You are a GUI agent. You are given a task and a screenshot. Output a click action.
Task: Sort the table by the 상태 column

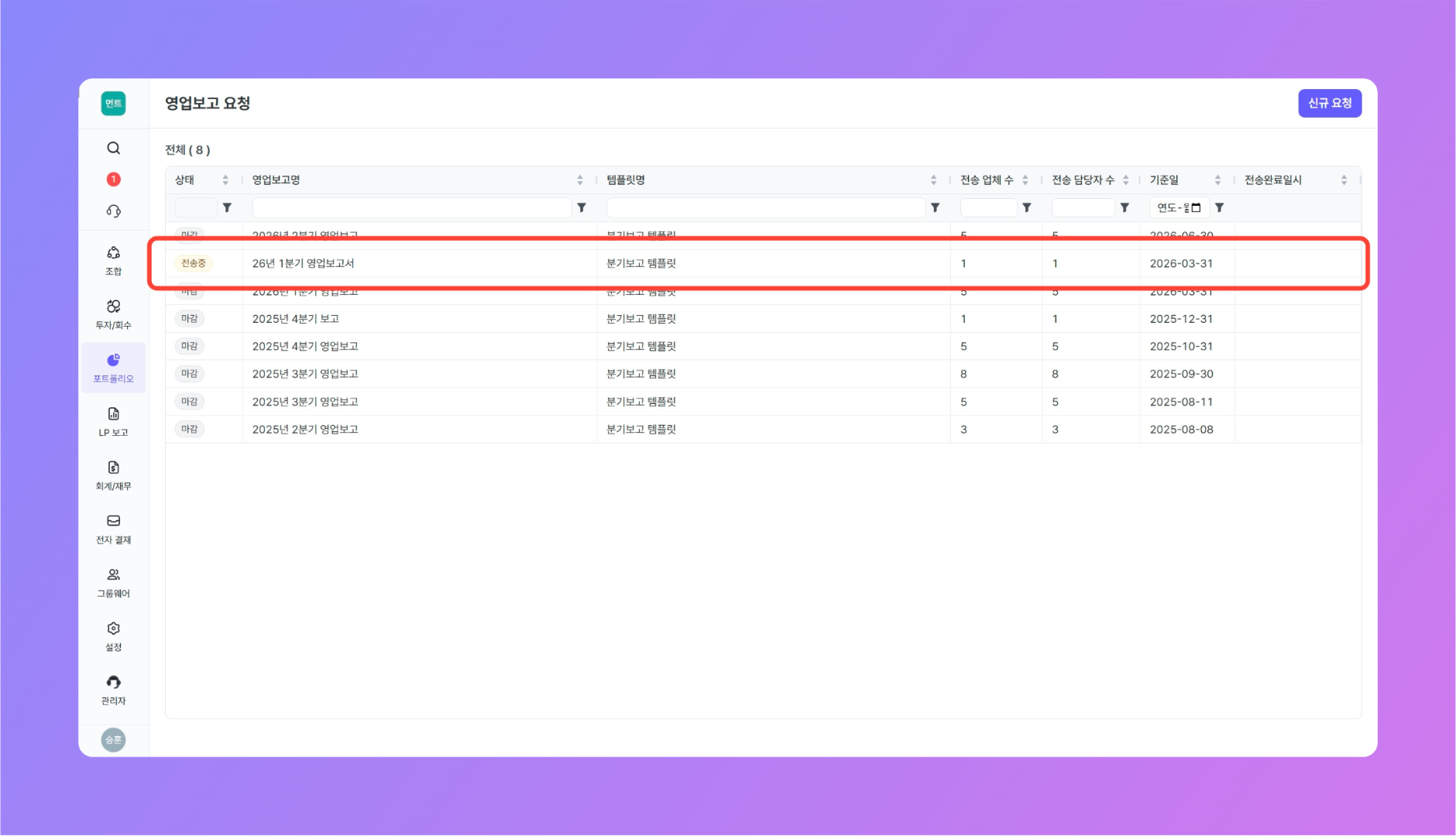(x=225, y=180)
